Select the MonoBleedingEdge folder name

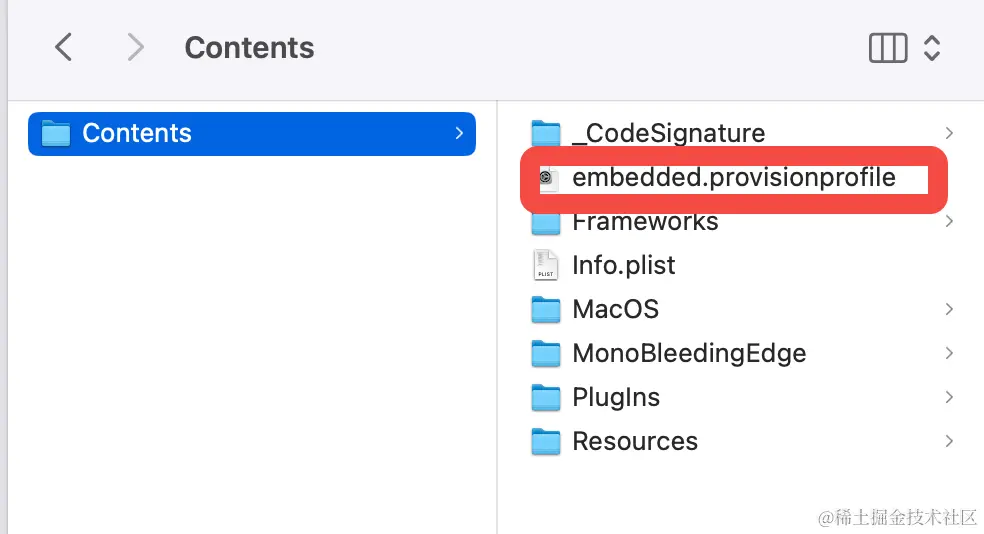tap(689, 354)
